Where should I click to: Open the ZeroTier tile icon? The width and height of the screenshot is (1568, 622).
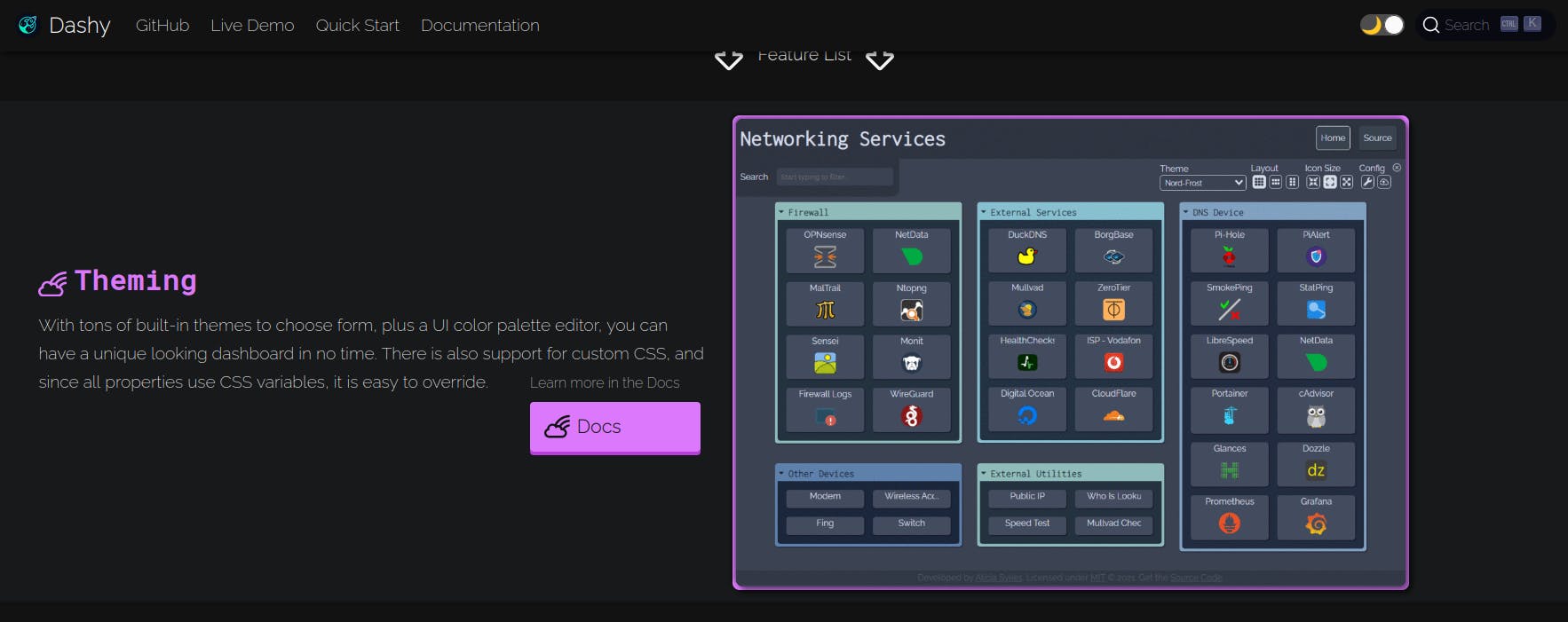[x=1113, y=310]
